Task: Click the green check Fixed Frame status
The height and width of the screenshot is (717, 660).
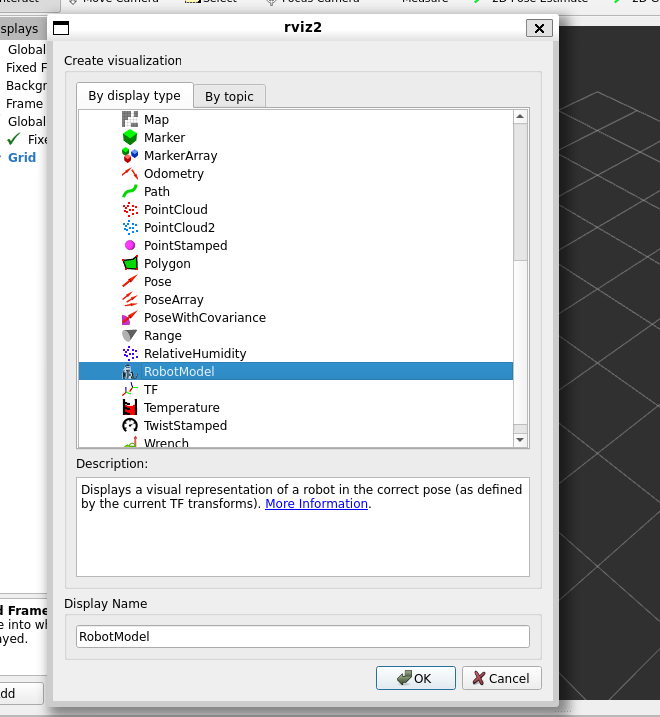Action: [x=14, y=139]
